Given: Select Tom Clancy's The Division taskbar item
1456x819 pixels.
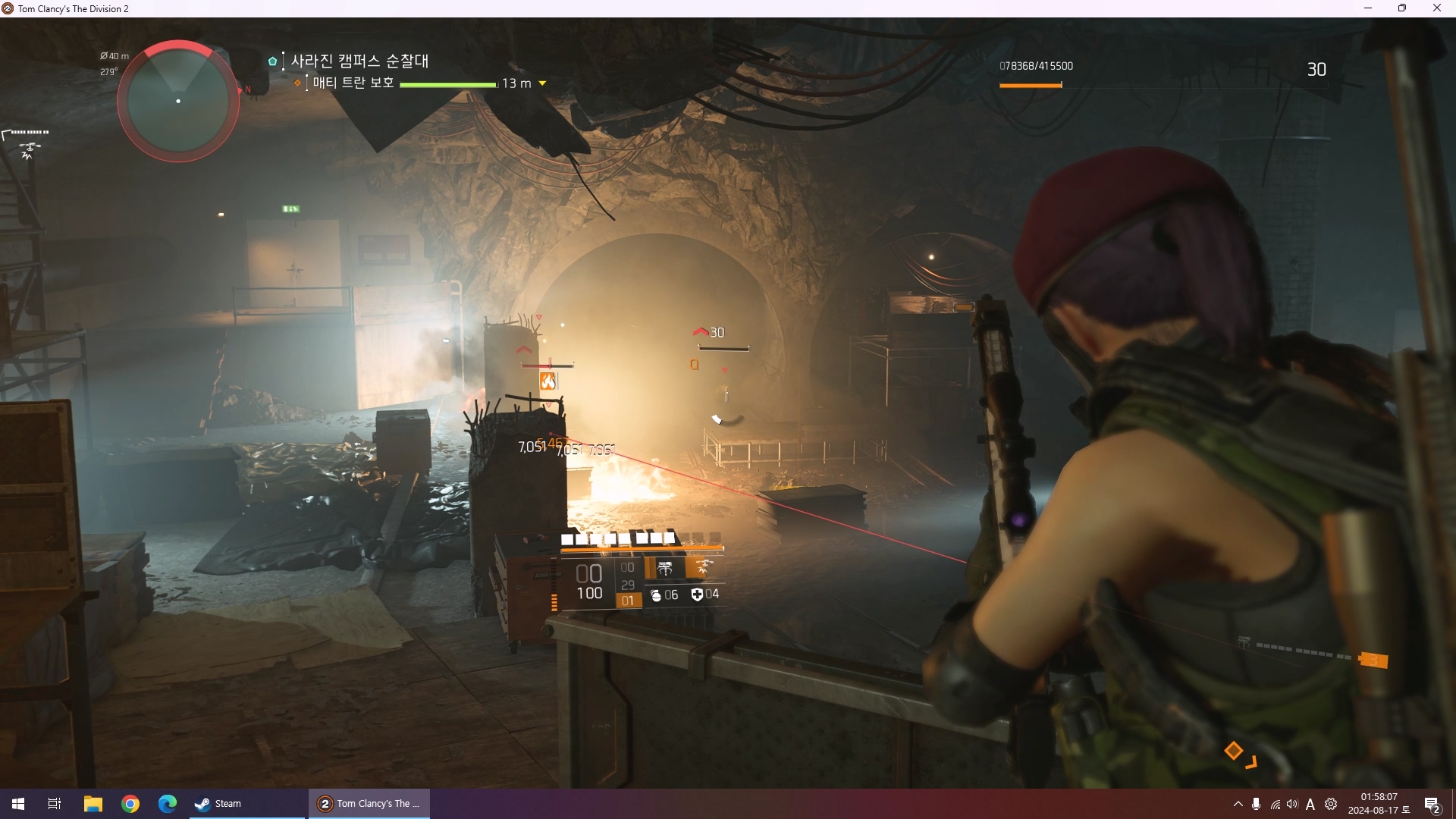Looking at the screenshot, I should pos(369,804).
